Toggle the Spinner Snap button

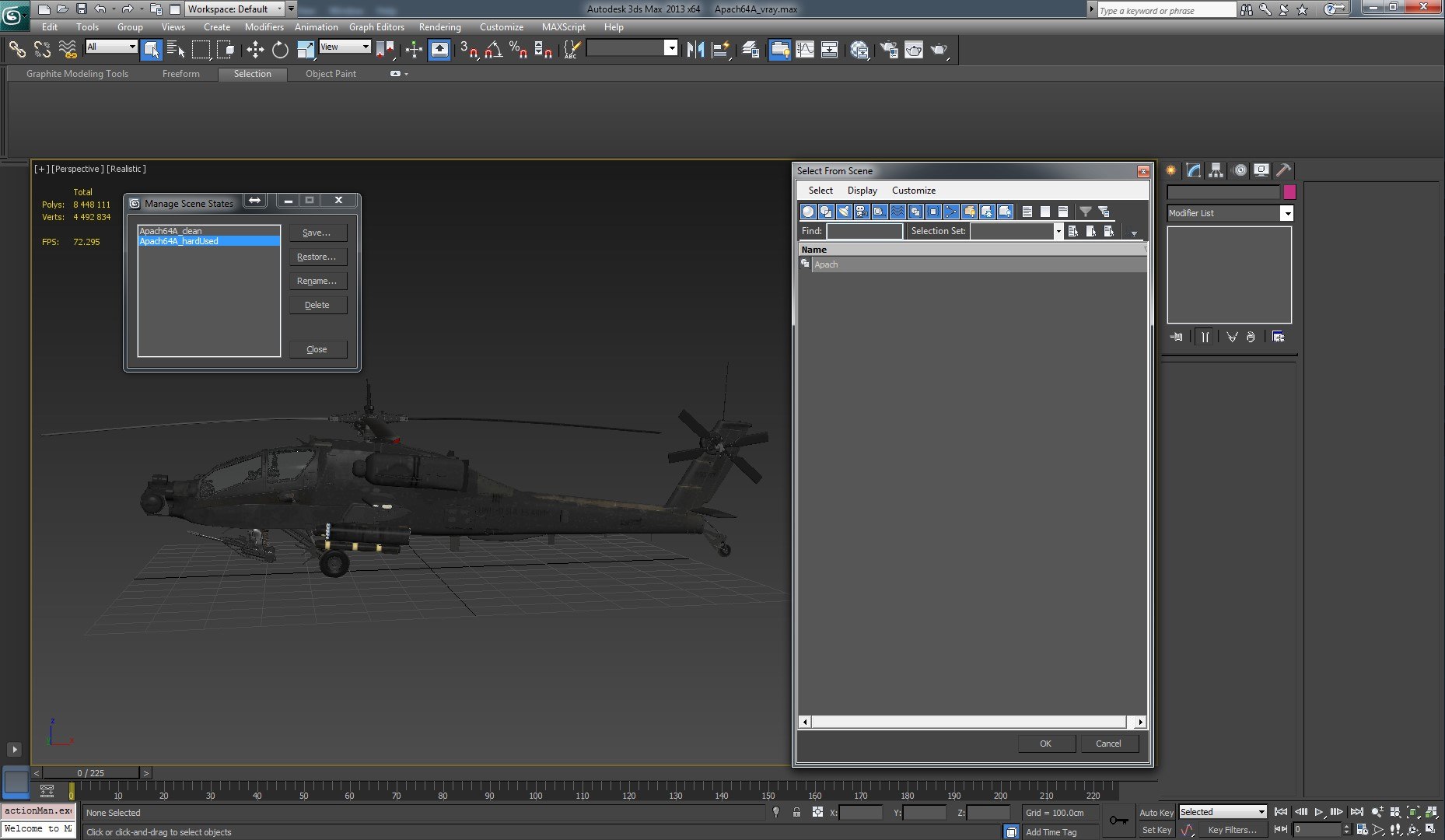click(x=544, y=50)
